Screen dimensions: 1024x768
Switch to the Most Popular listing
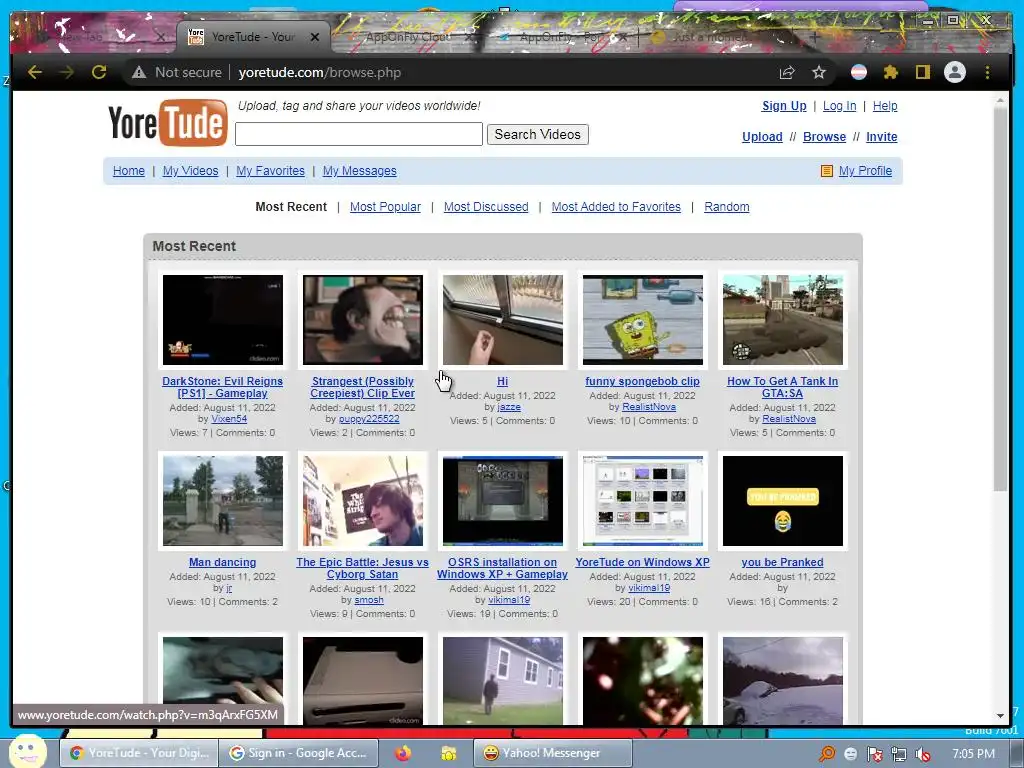[385, 206]
